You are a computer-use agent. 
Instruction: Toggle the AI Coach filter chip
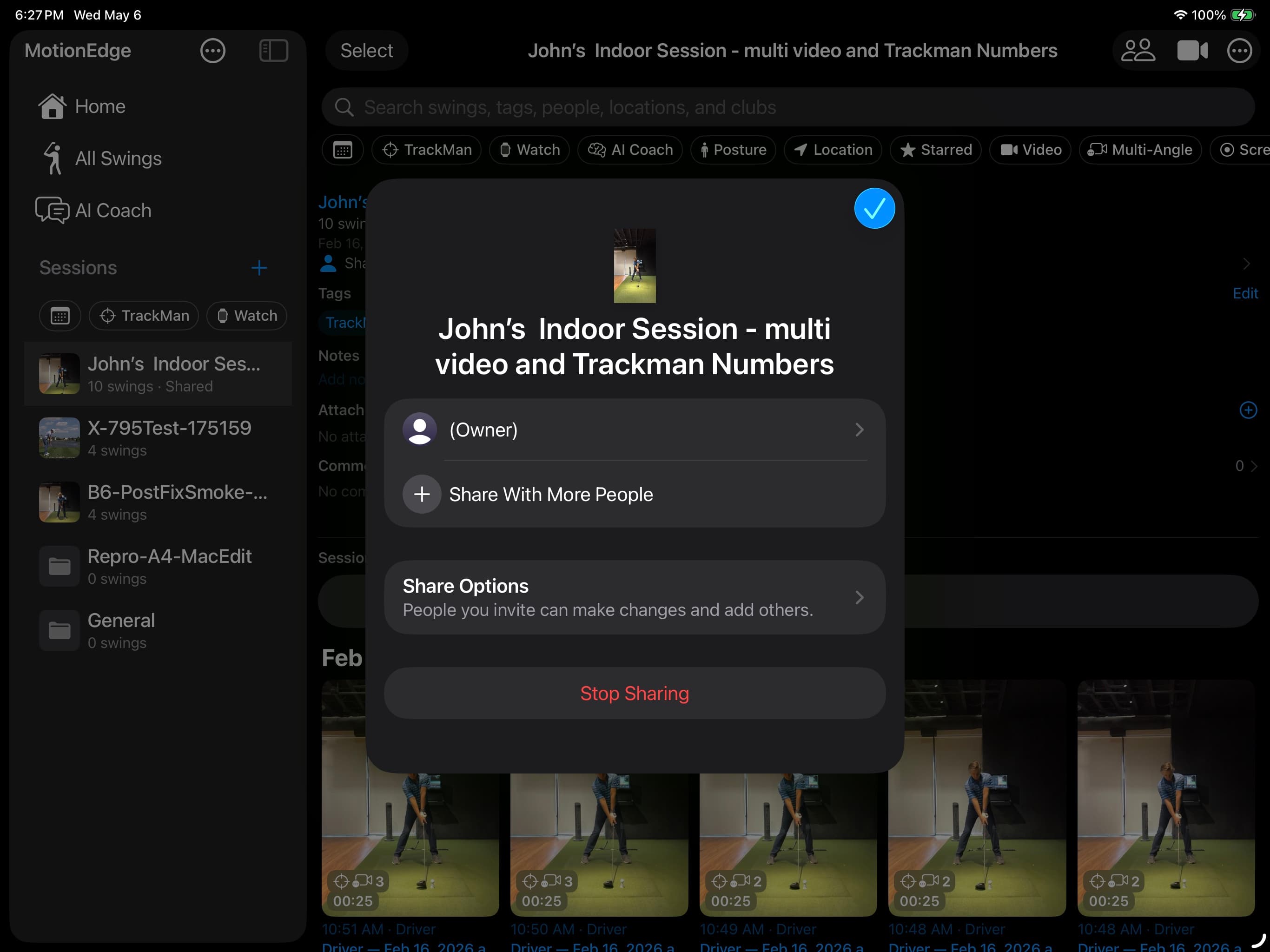click(x=630, y=151)
